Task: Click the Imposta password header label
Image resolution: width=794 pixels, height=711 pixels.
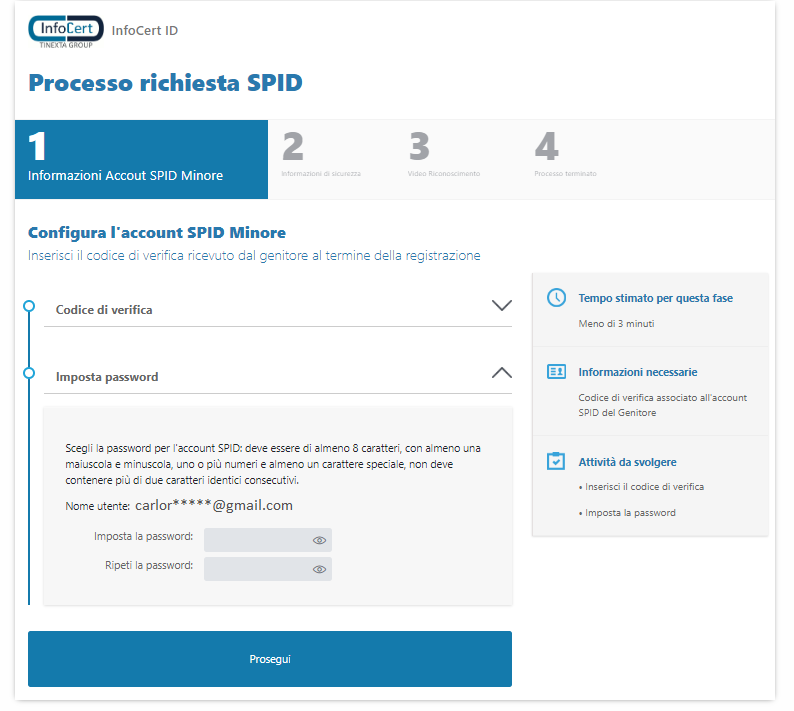Action: (x=107, y=377)
